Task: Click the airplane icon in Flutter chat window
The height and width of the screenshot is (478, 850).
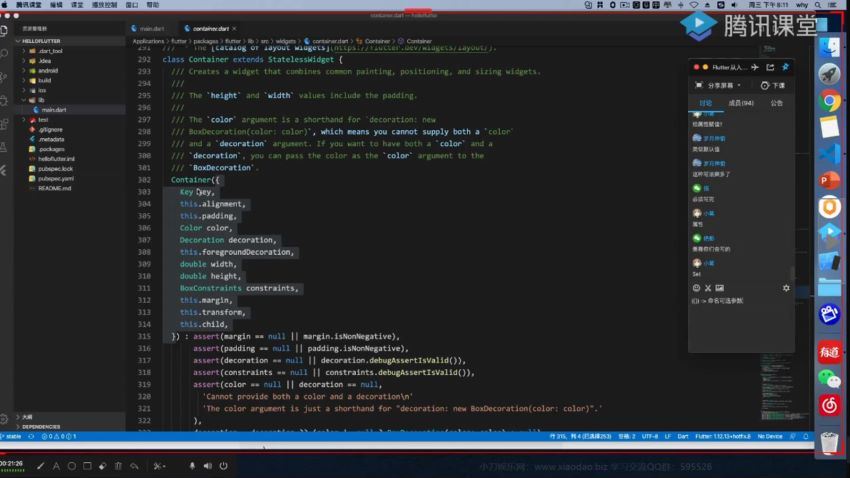Action: click(755, 67)
